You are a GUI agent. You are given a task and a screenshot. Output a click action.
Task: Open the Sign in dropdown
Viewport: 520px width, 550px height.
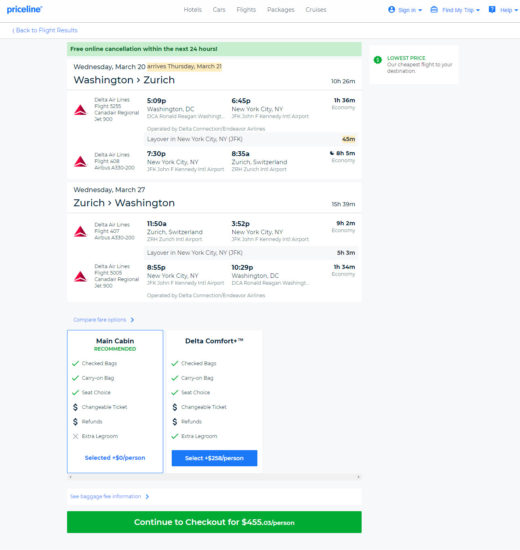(x=409, y=10)
